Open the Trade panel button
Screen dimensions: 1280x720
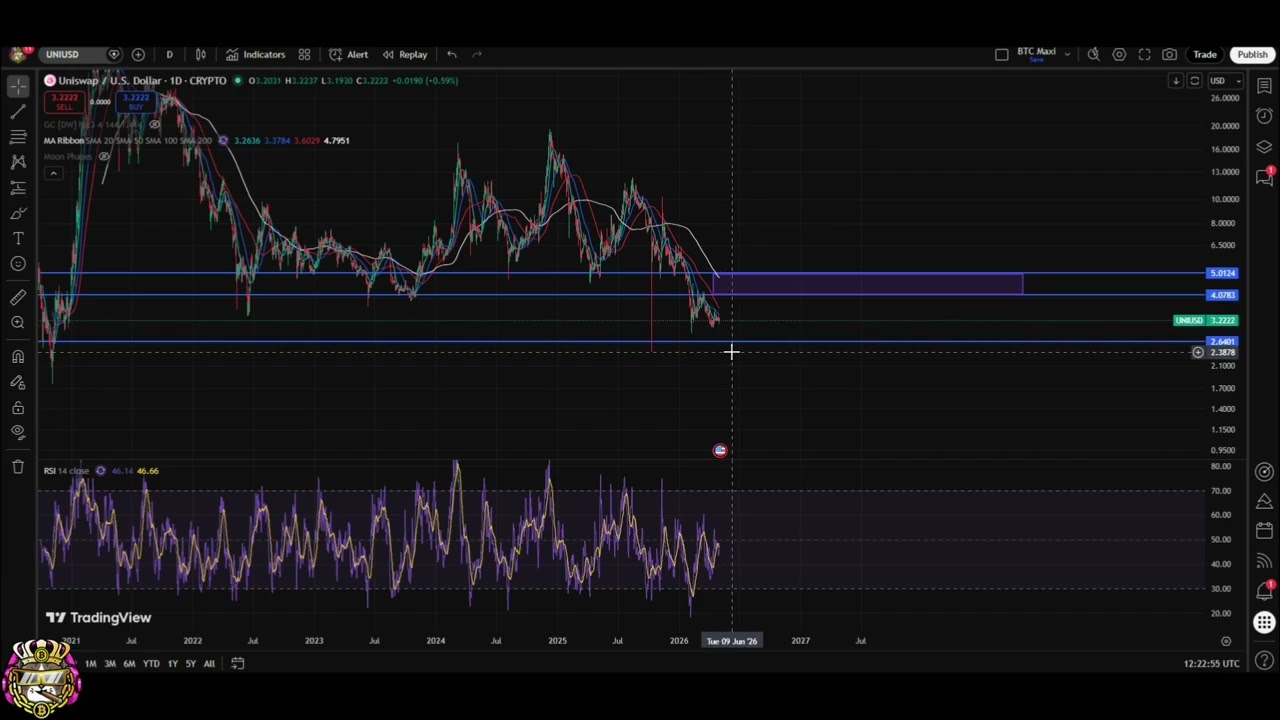coord(1204,54)
